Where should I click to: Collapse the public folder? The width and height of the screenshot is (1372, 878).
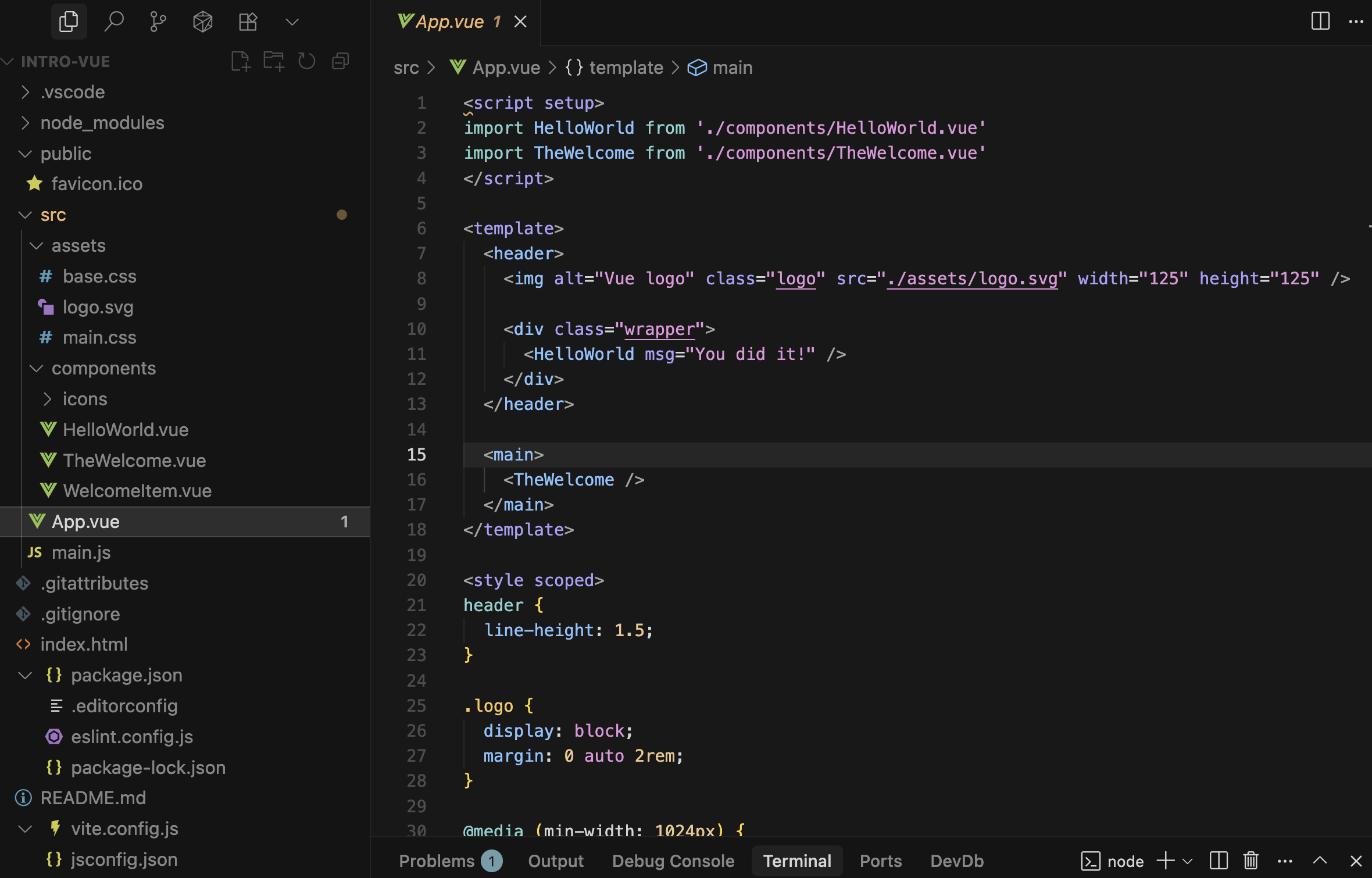point(25,154)
